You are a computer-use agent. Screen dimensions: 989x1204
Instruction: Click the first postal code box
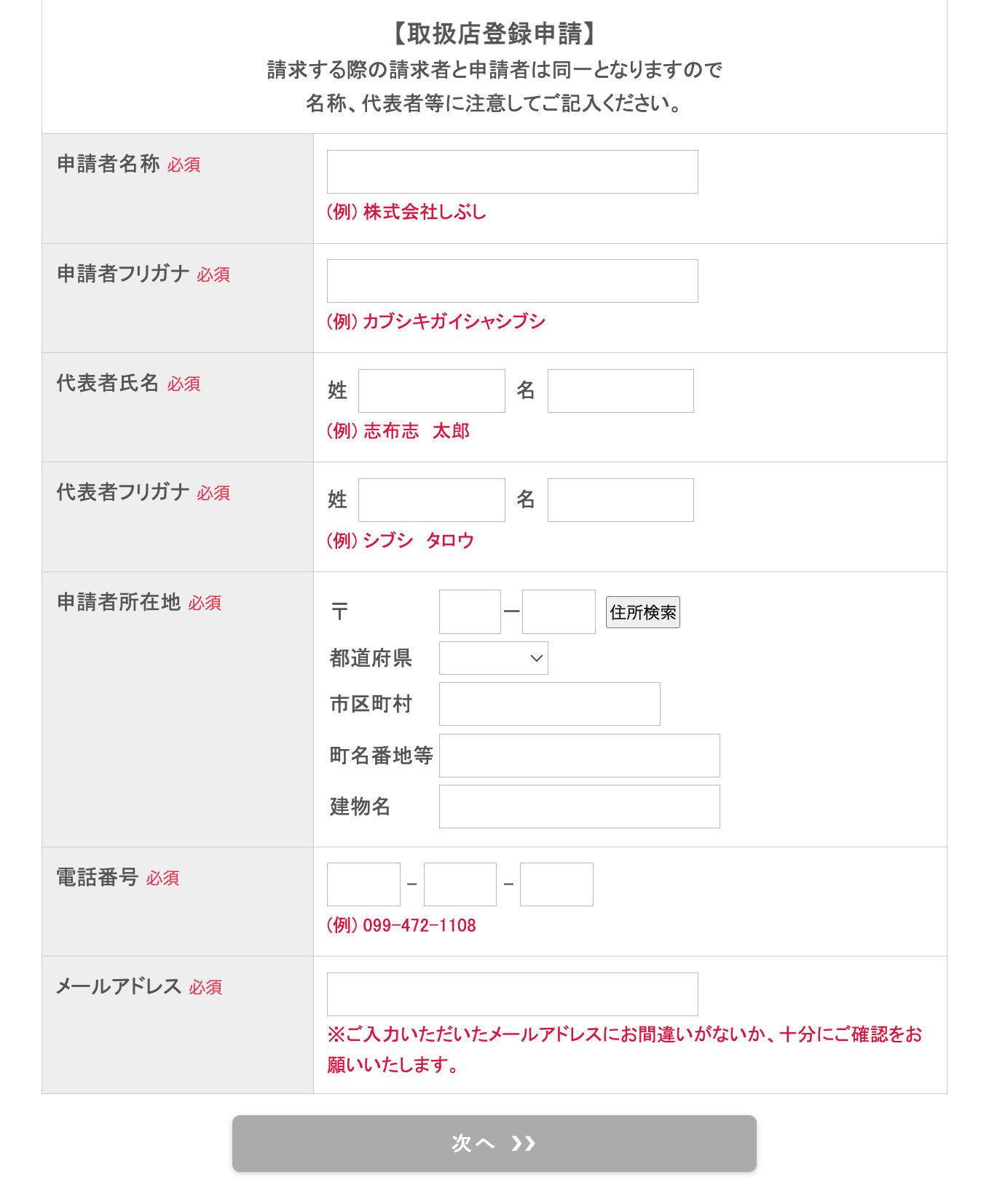coord(470,611)
